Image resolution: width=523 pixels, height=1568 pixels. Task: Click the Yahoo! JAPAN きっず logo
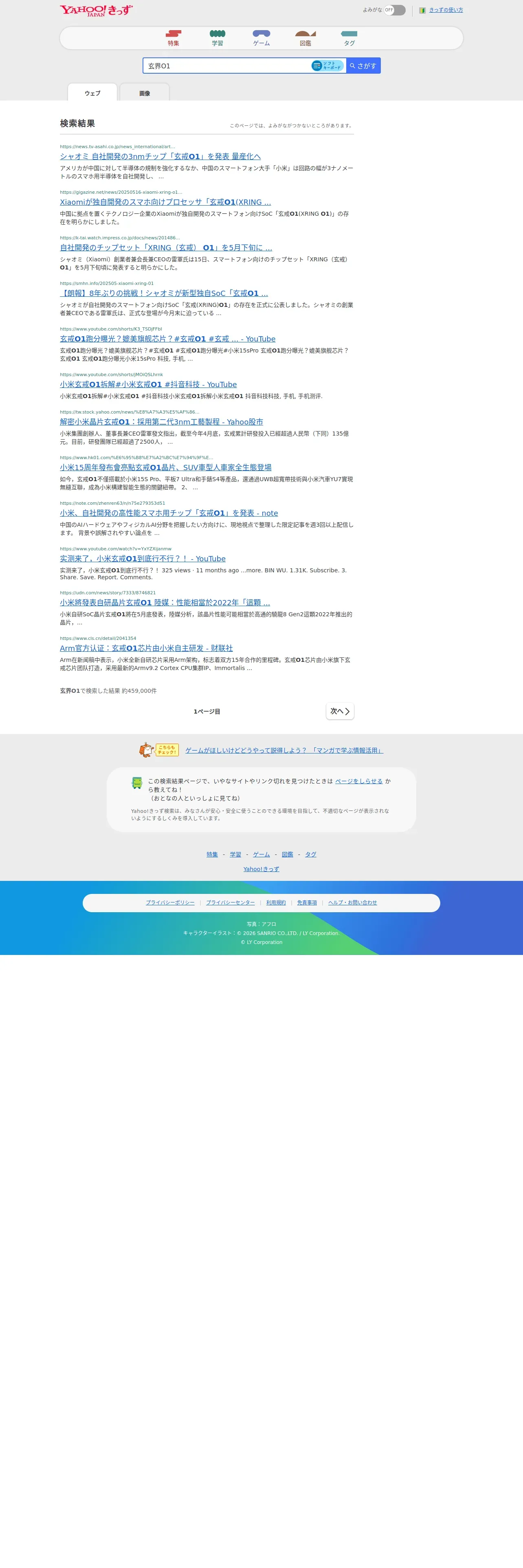96,10
